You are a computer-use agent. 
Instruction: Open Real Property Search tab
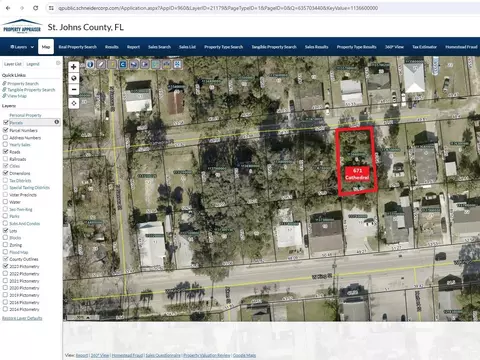pos(78,47)
